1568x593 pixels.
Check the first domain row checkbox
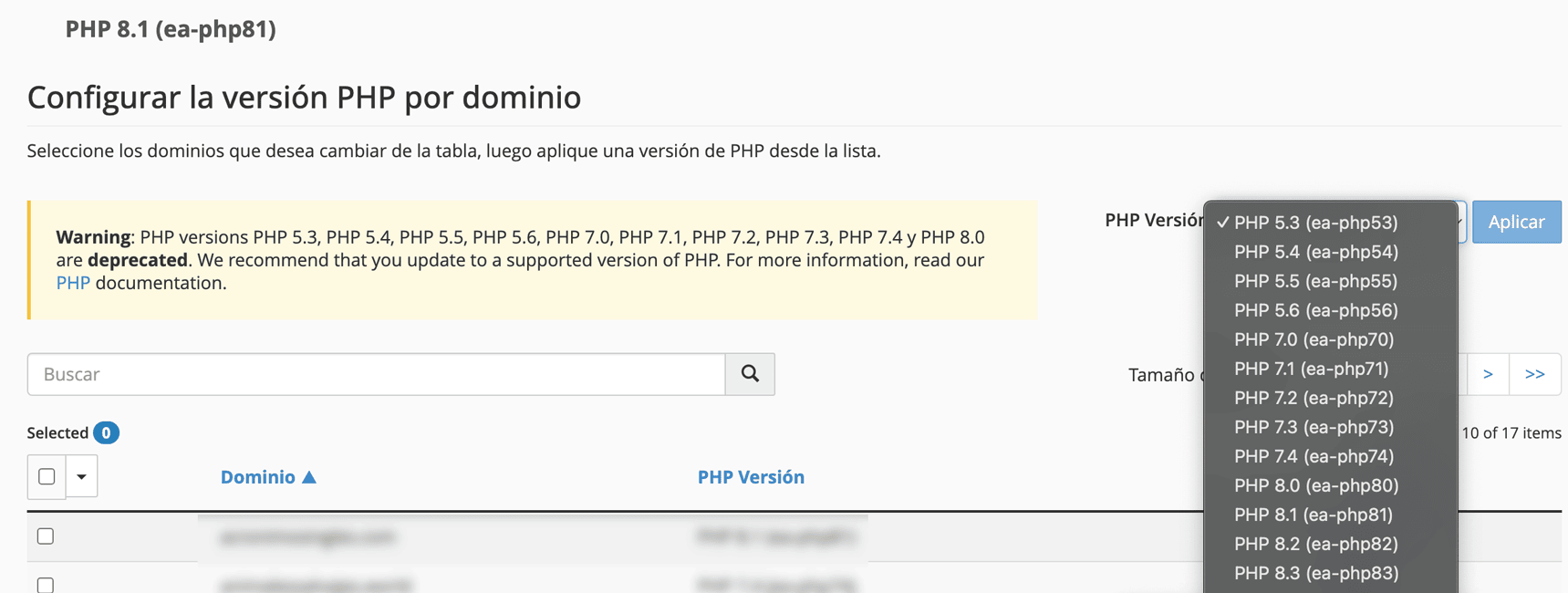[x=46, y=536]
